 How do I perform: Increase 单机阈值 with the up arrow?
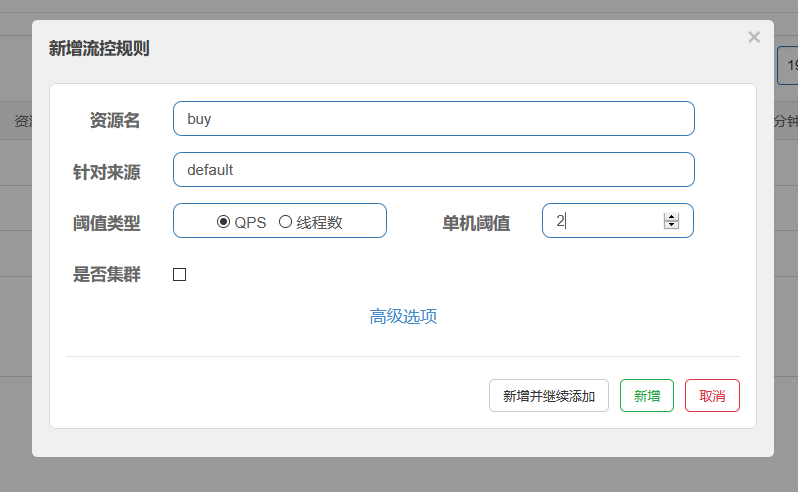671,217
